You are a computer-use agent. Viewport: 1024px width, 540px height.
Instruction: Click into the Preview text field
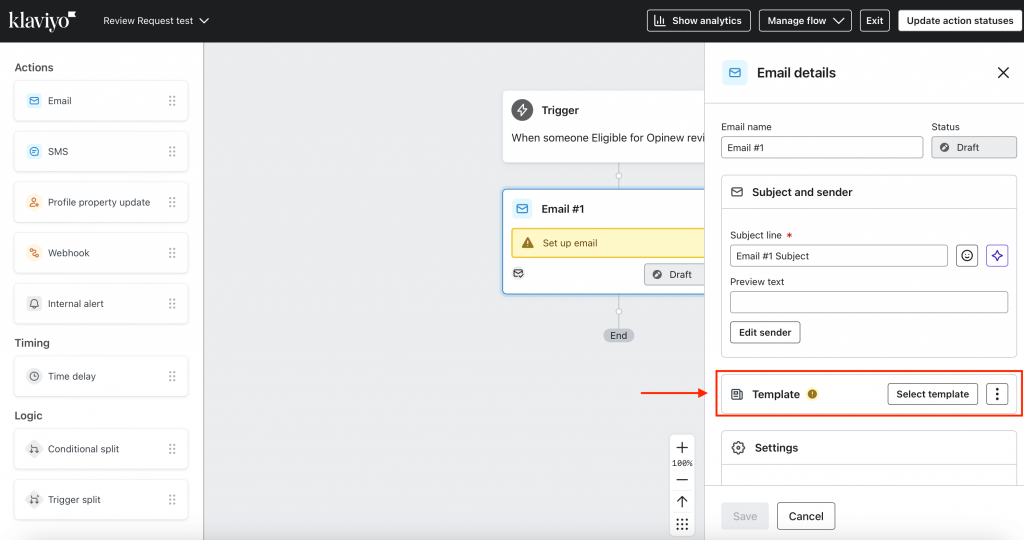point(869,302)
